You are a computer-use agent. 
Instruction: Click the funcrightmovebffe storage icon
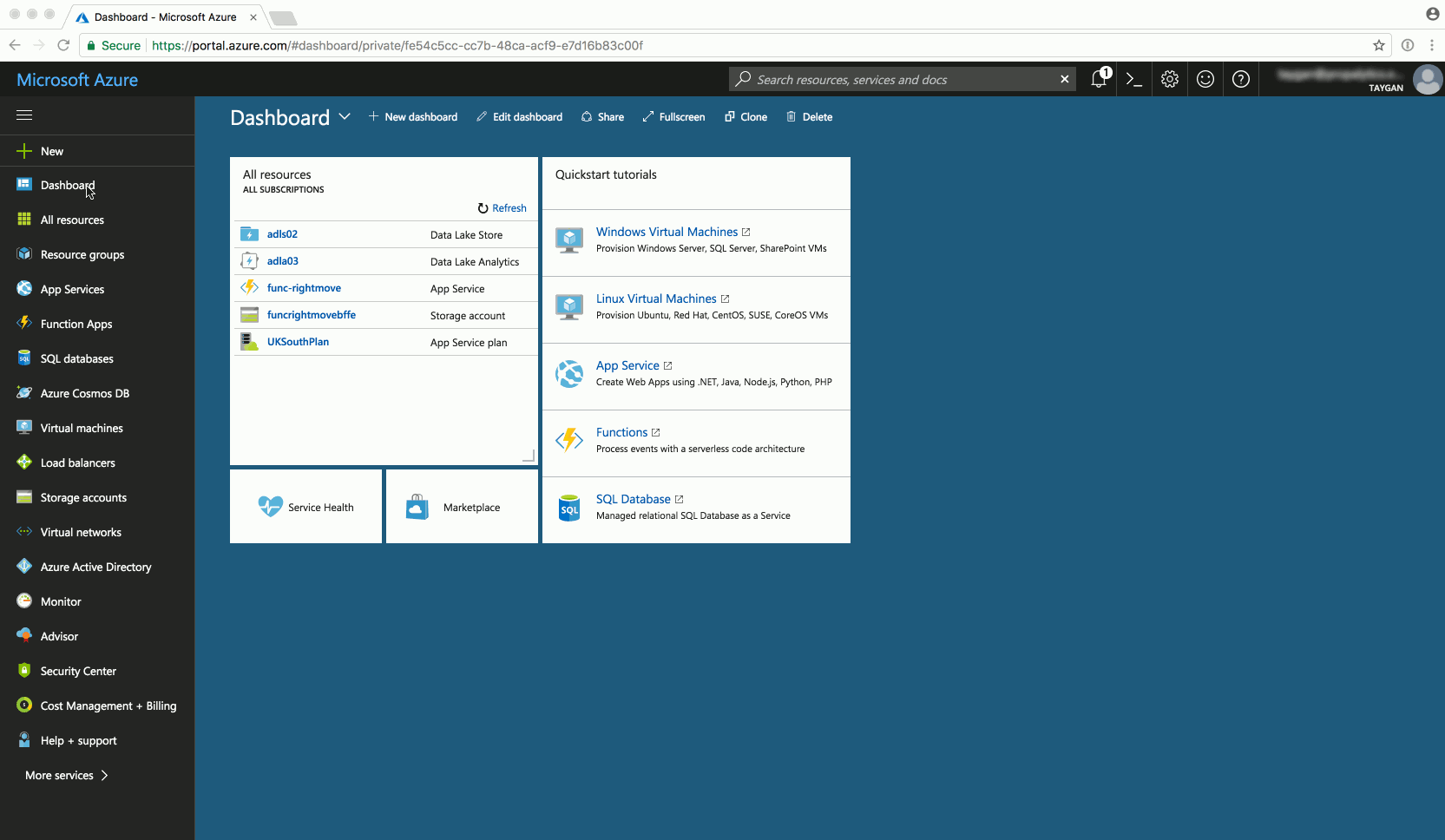coord(249,315)
